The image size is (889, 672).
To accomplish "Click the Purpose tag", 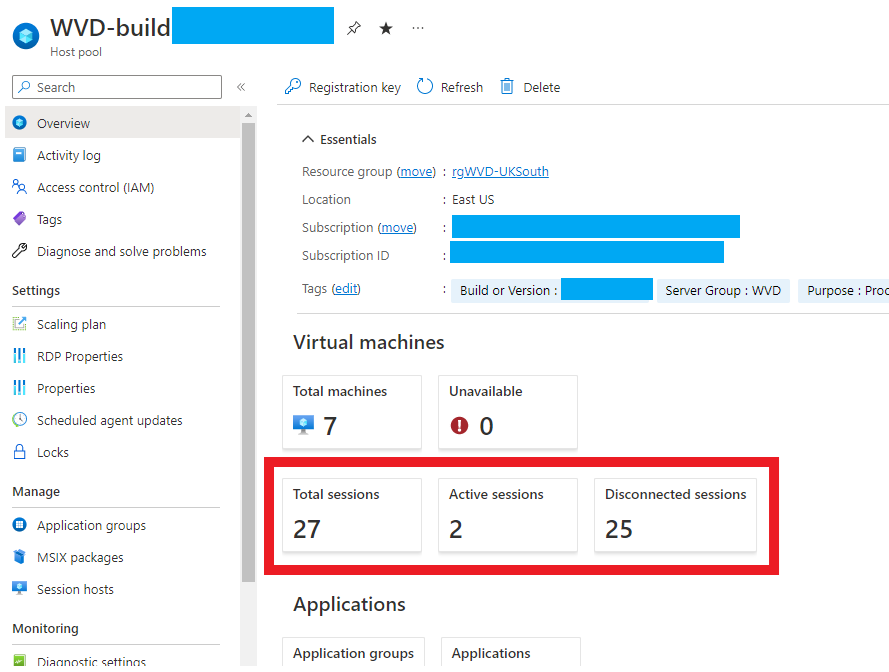I will click(x=844, y=290).
